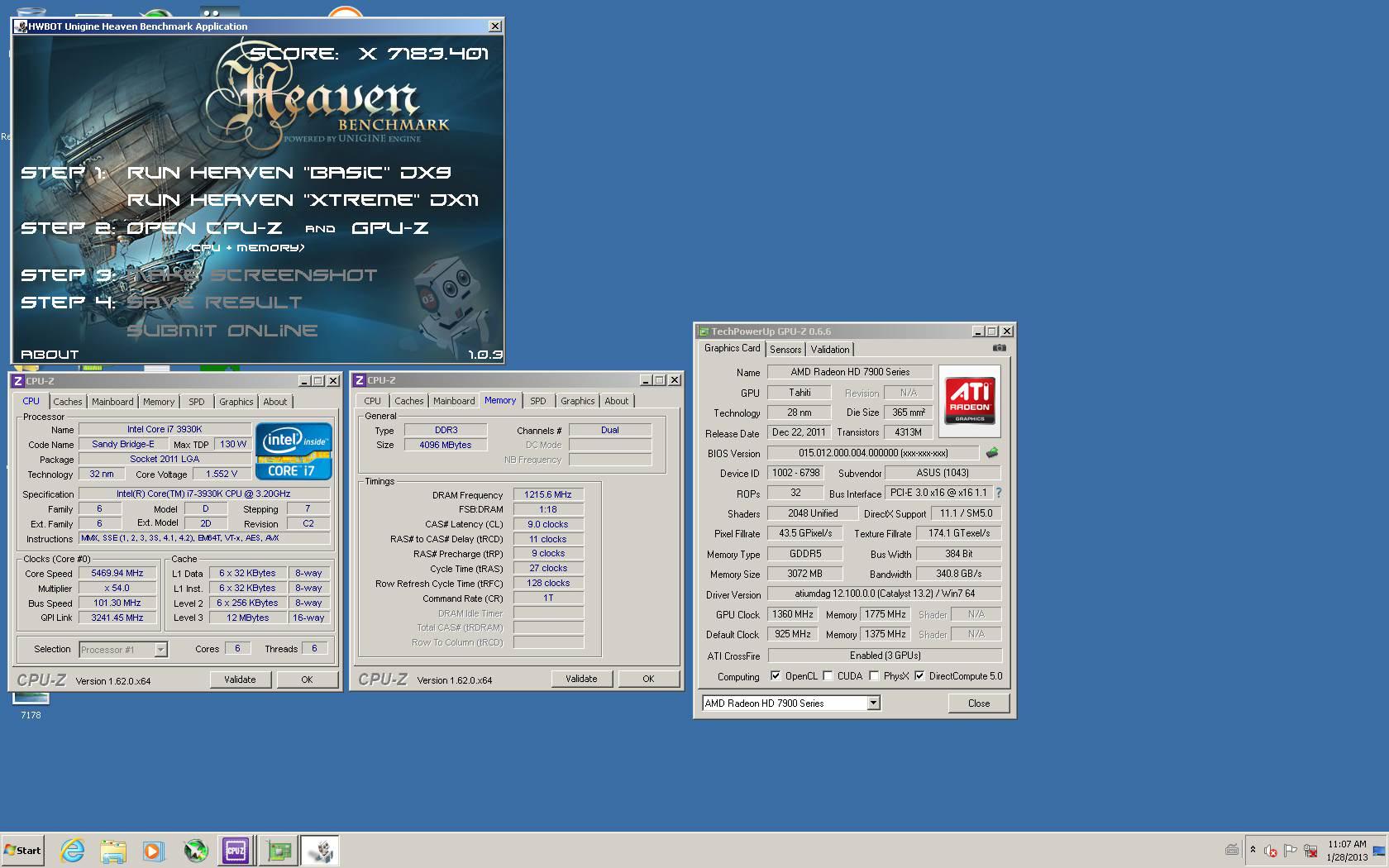Click the Show Desktop button in taskbar
The height and width of the screenshot is (868, 1389).
point(1378,850)
